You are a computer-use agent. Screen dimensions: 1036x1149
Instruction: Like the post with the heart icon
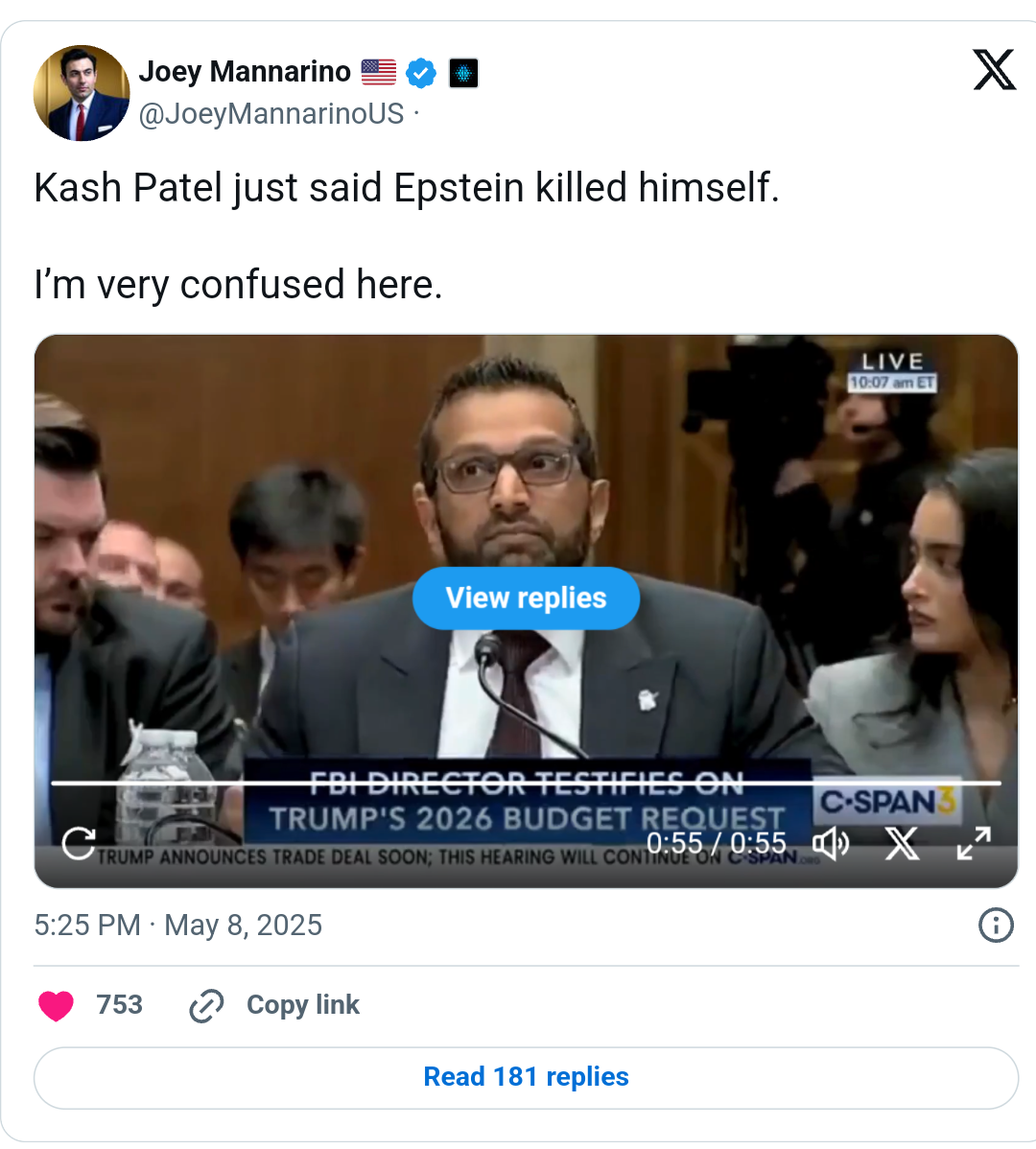click(56, 1005)
